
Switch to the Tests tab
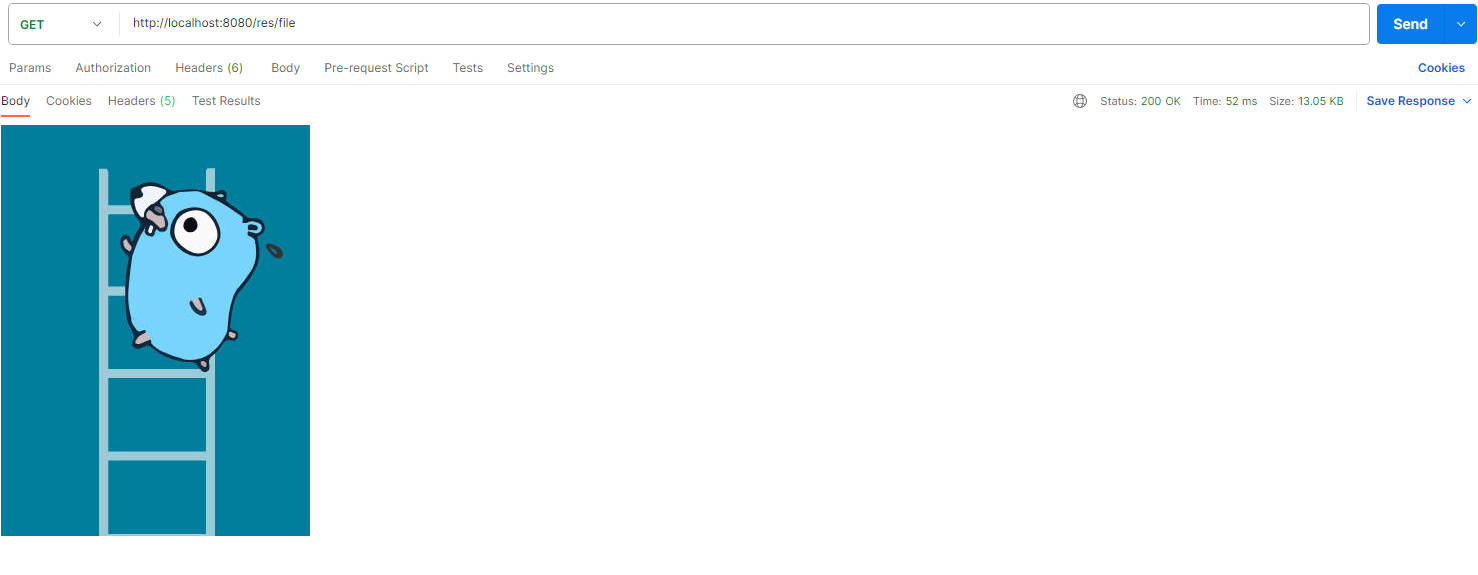coord(468,68)
